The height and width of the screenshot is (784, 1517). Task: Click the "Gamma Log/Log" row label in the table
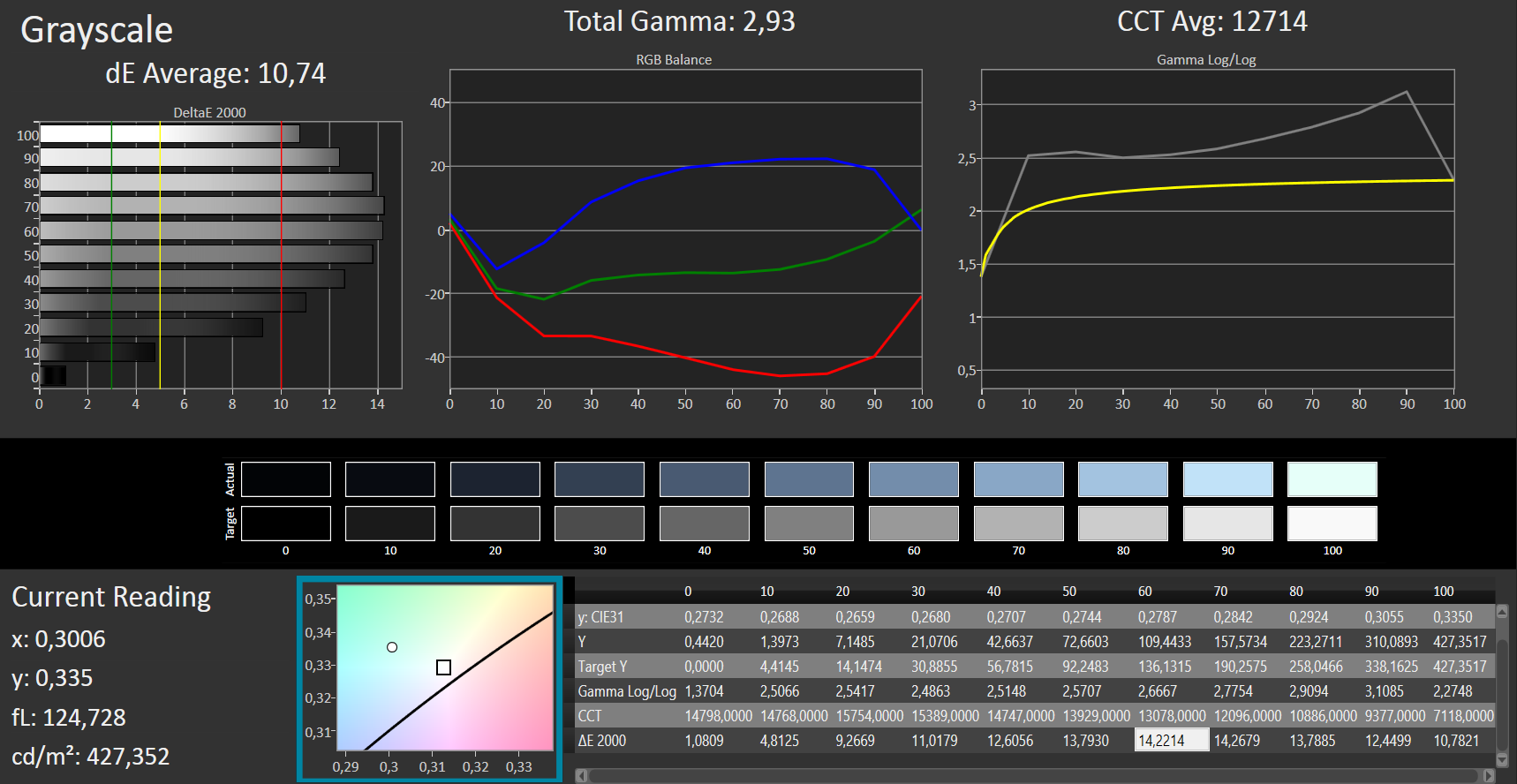tap(627, 691)
